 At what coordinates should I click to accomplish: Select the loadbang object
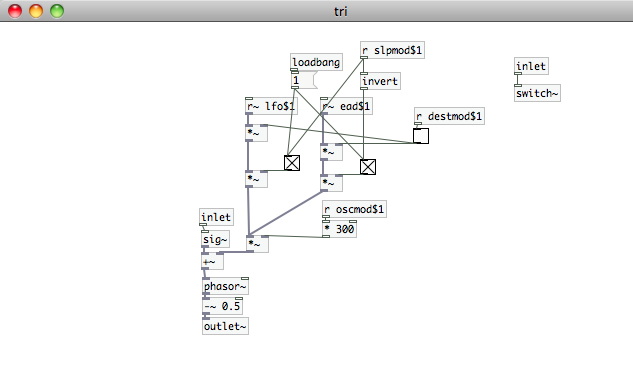[x=316, y=62]
